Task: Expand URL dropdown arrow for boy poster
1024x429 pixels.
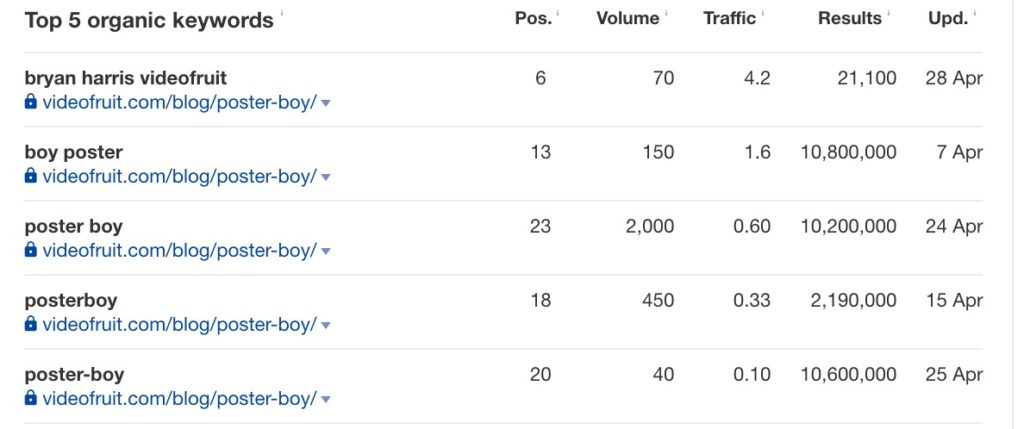Action: click(326, 177)
